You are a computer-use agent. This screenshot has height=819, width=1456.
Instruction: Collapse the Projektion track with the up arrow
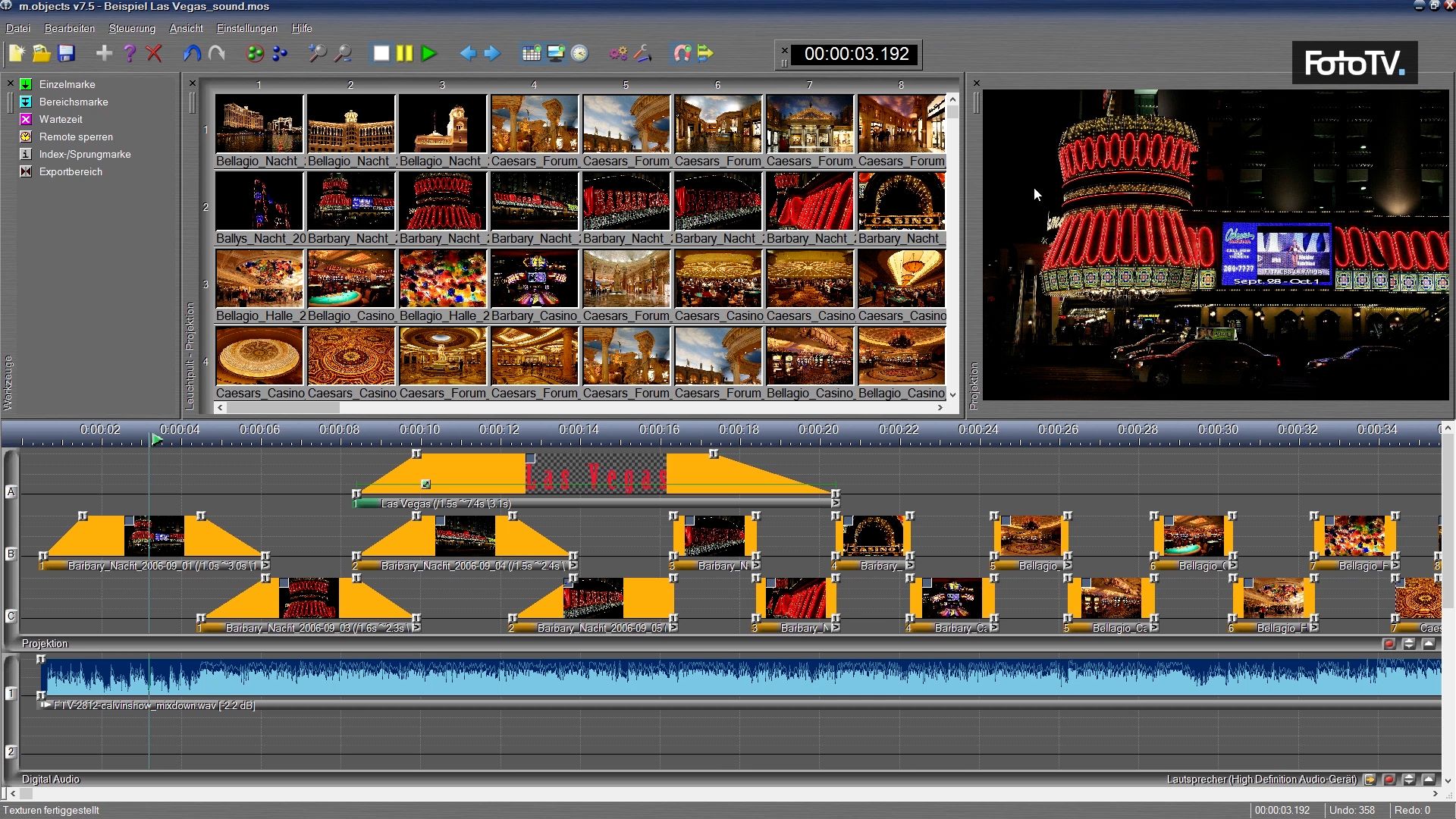pyautogui.click(x=1429, y=644)
